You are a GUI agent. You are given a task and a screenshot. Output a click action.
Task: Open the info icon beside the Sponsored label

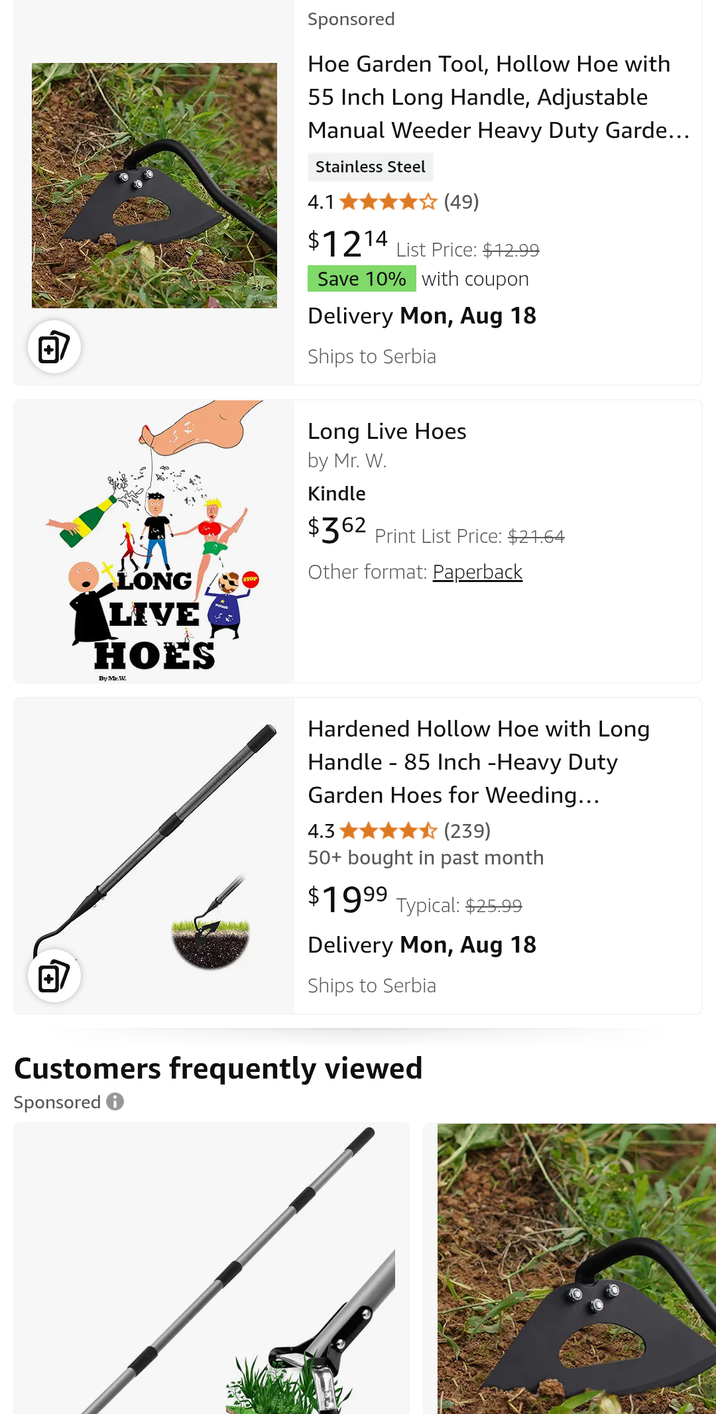click(x=115, y=1102)
